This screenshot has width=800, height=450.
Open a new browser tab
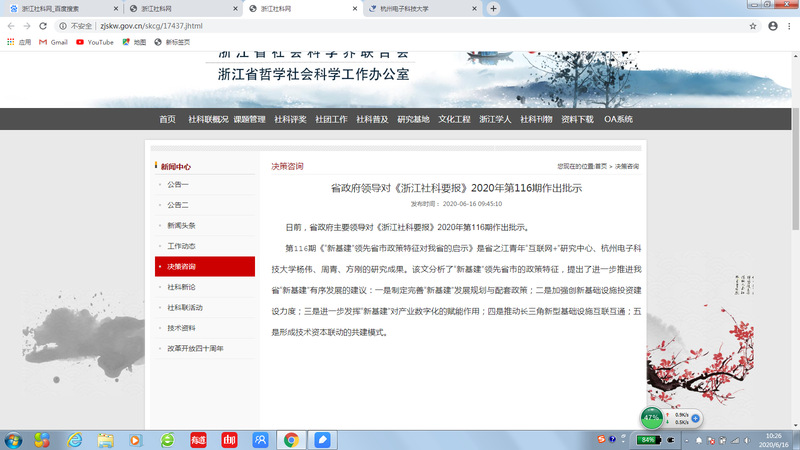point(493,8)
